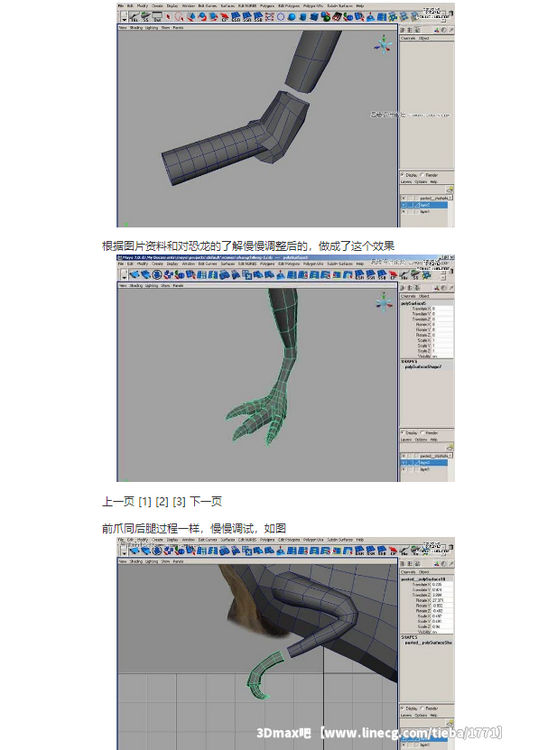This screenshot has width=538, height=750.
Task: Click the polygon Cube icon in top Maya shelf
Action: (x=314, y=17)
